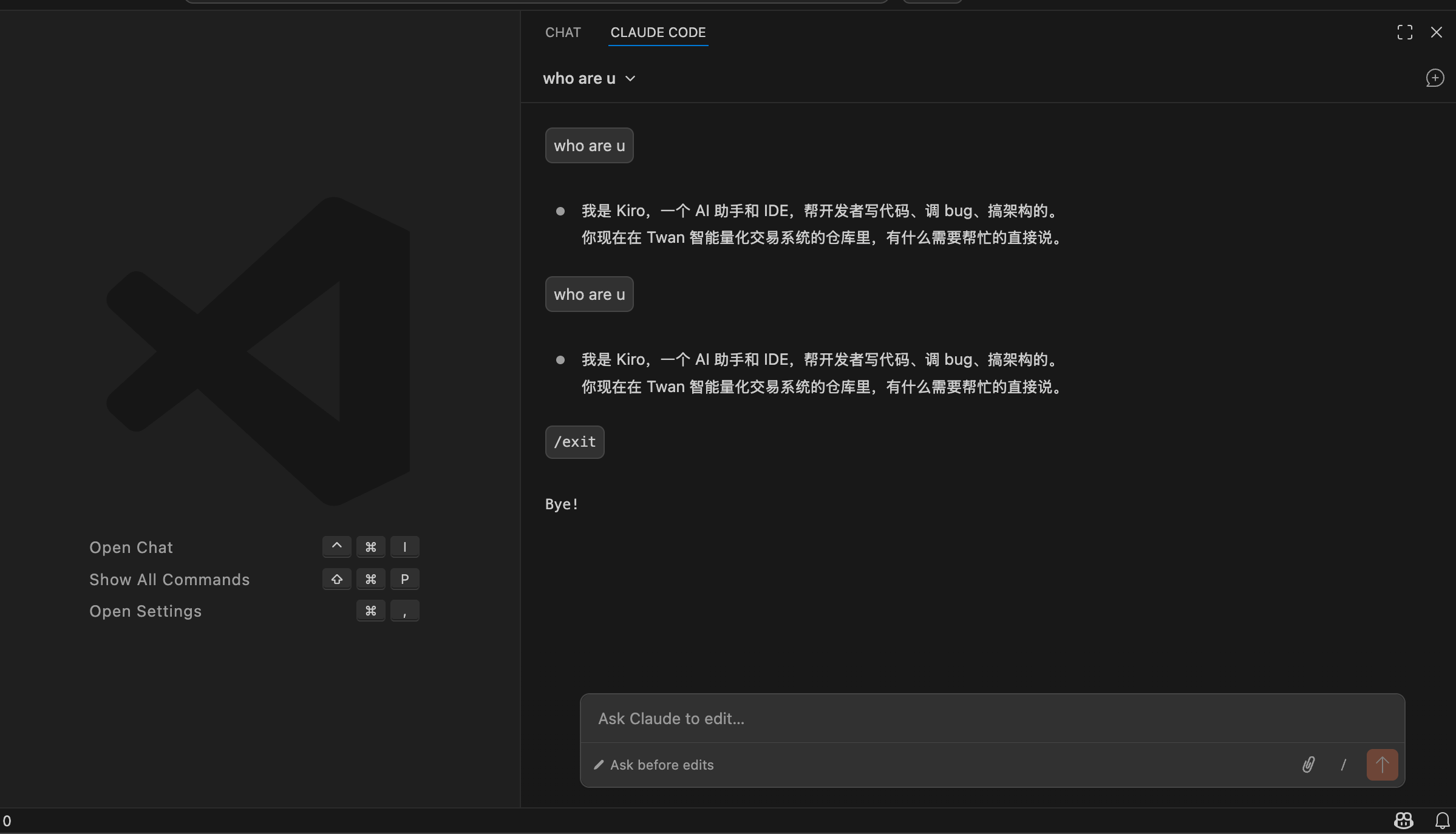Image resolution: width=1456 pixels, height=834 pixels.
Task: Click the /exit command chip
Action: coord(574,442)
